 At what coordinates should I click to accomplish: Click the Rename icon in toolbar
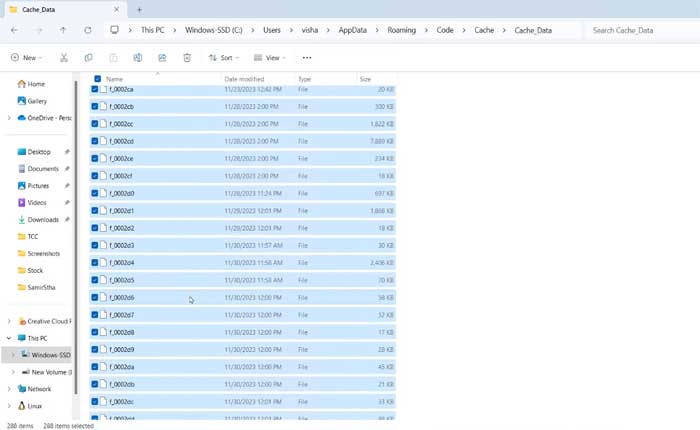[137, 58]
